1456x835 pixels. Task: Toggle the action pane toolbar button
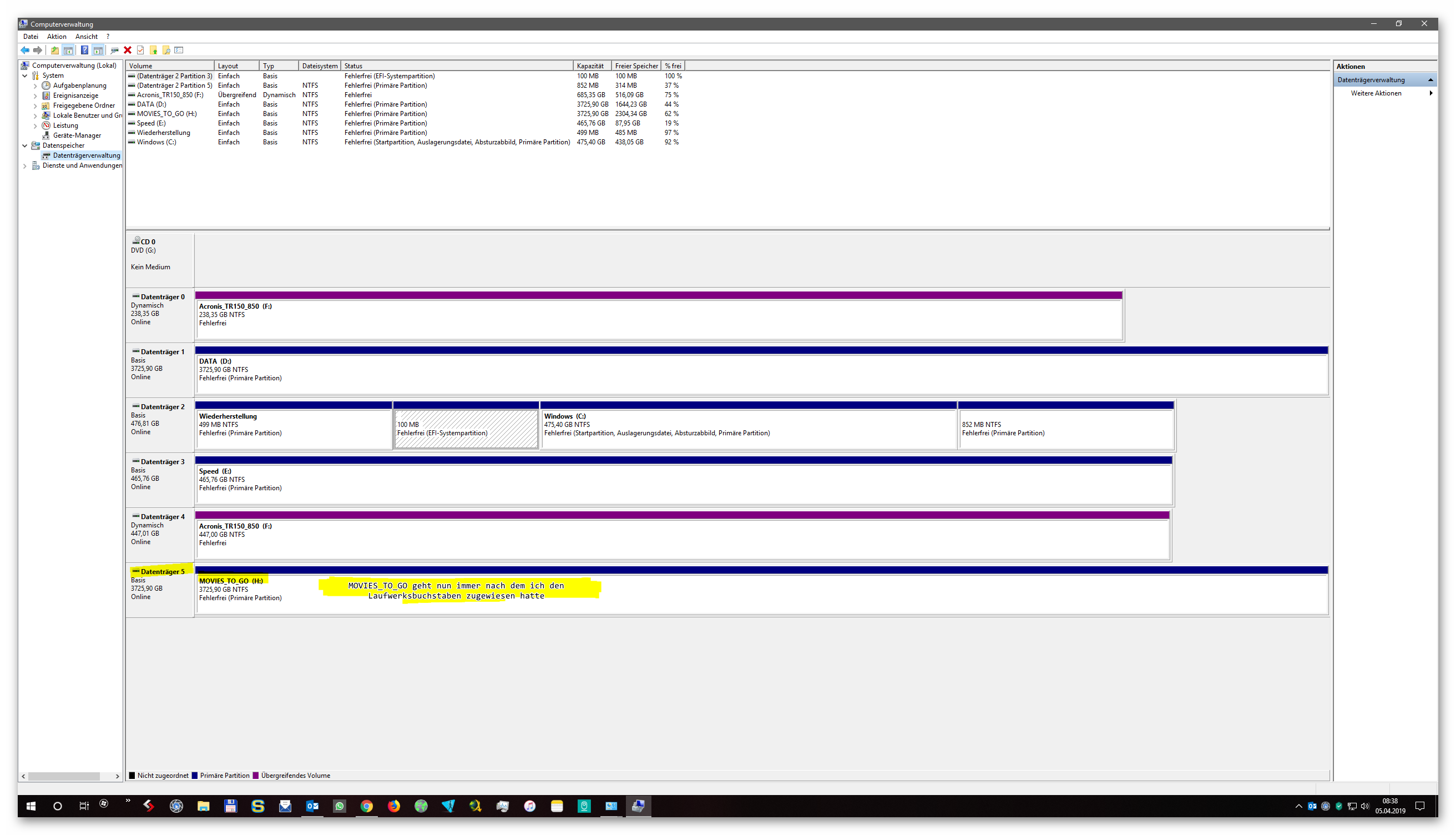click(x=98, y=51)
